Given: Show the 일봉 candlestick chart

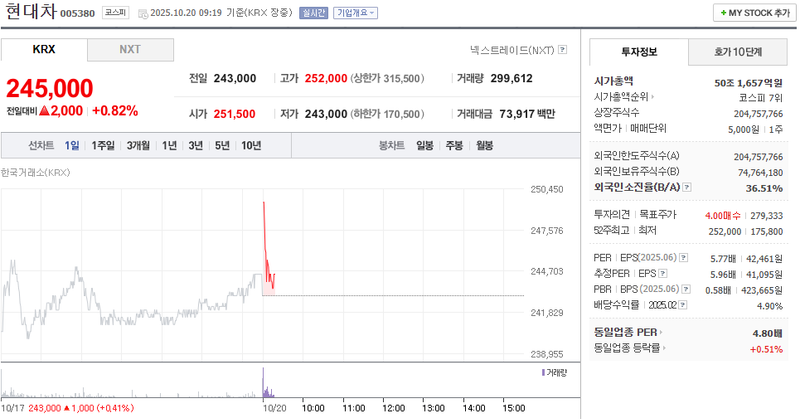Looking at the screenshot, I should click(x=425, y=145).
